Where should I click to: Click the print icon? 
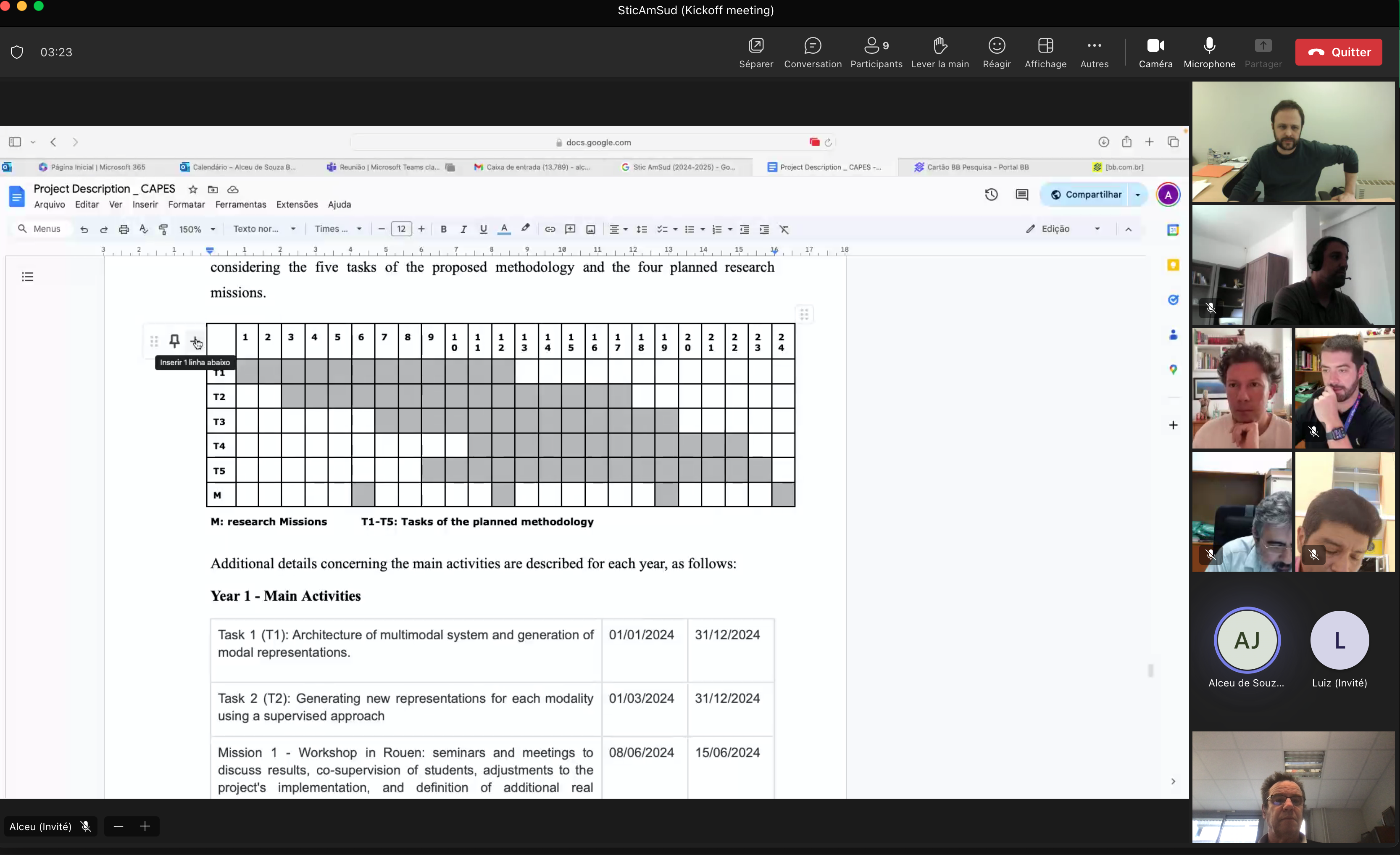(x=124, y=230)
